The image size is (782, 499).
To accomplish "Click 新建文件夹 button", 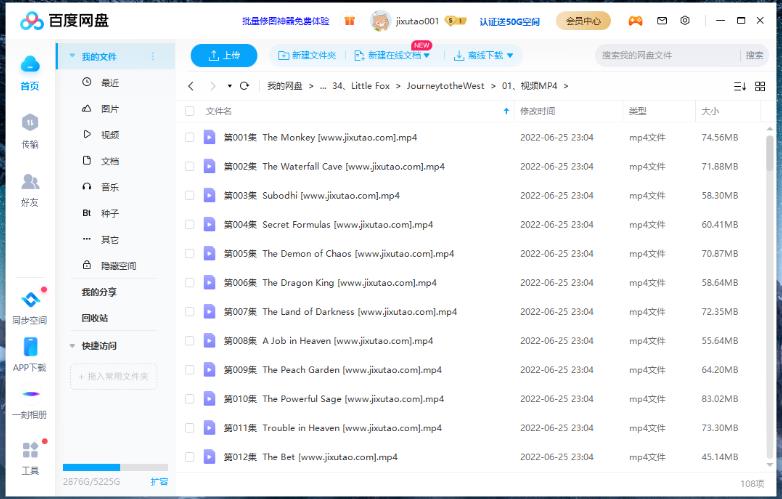I will click(x=307, y=55).
